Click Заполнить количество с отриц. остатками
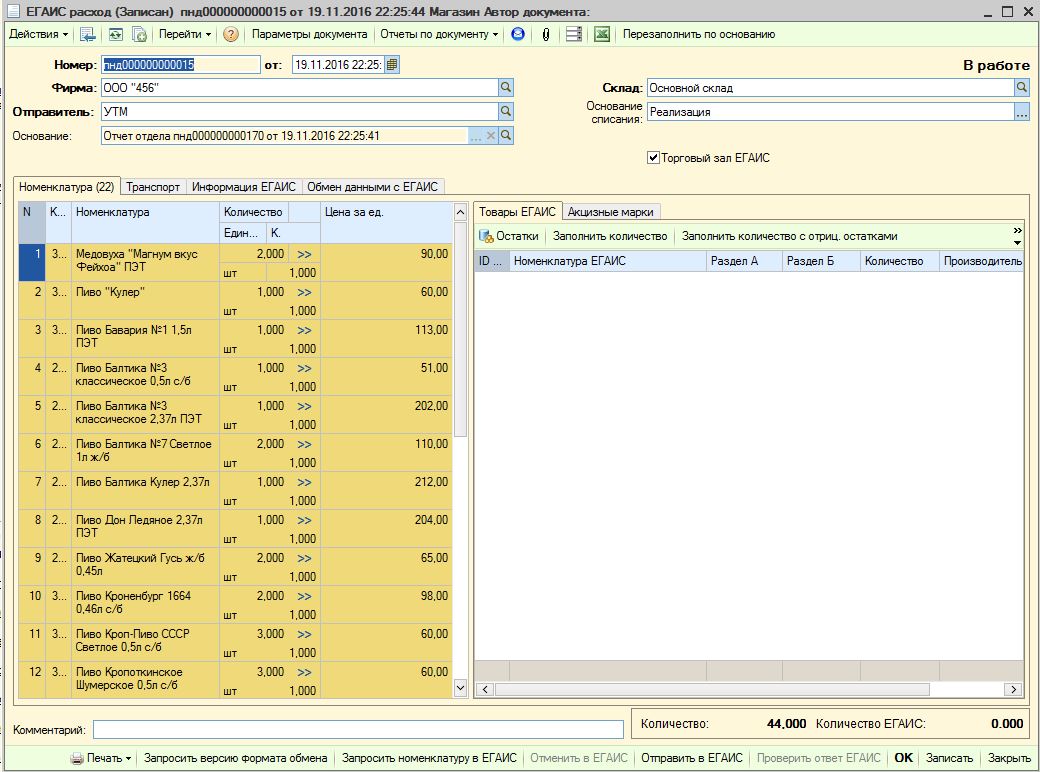The width and height of the screenshot is (1040, 772). point(789,236)
